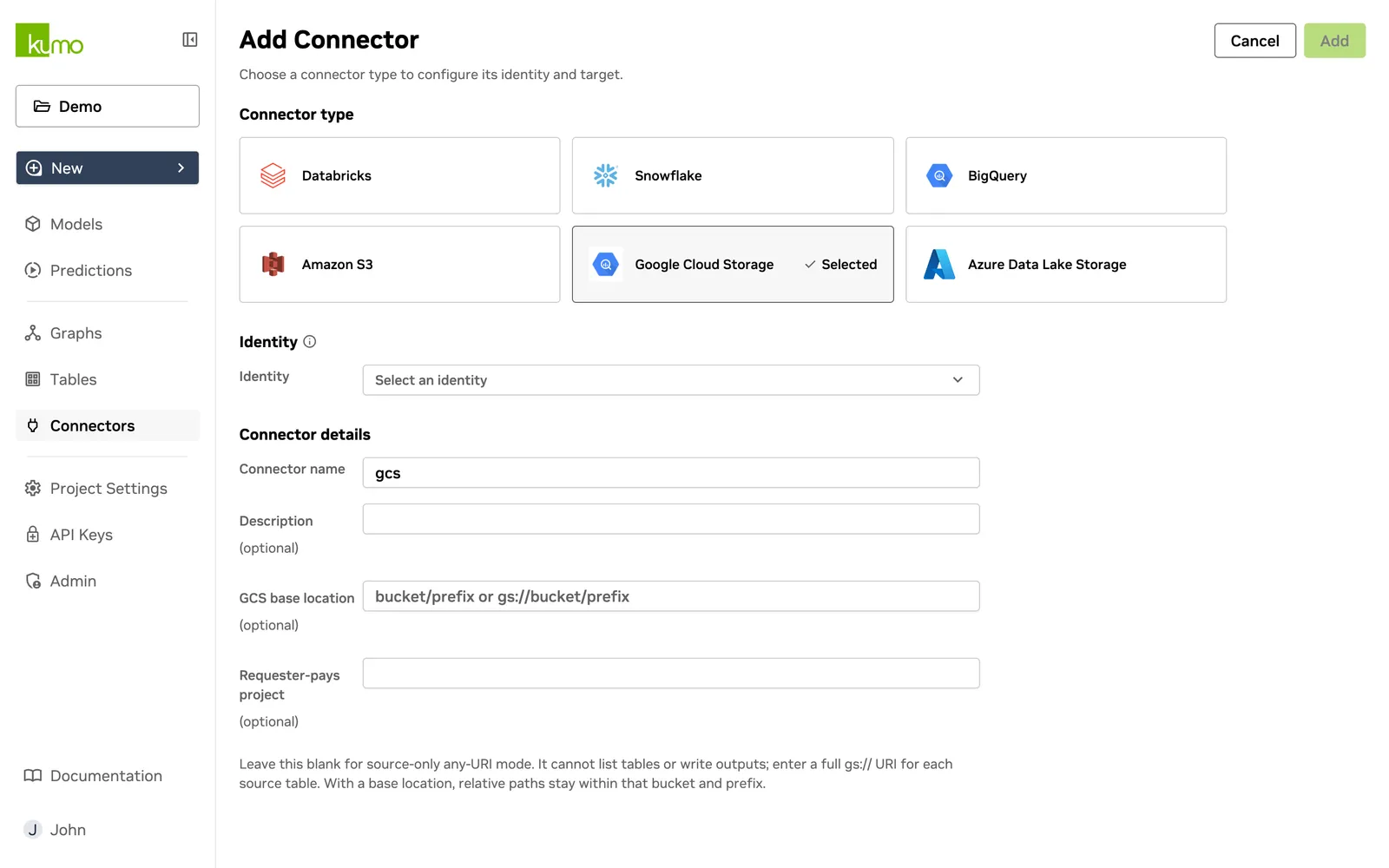The width and height of the screenshot is (1389, 868).
Task: Go to Predictions in sidebar
Action: [x=108, y=270]
